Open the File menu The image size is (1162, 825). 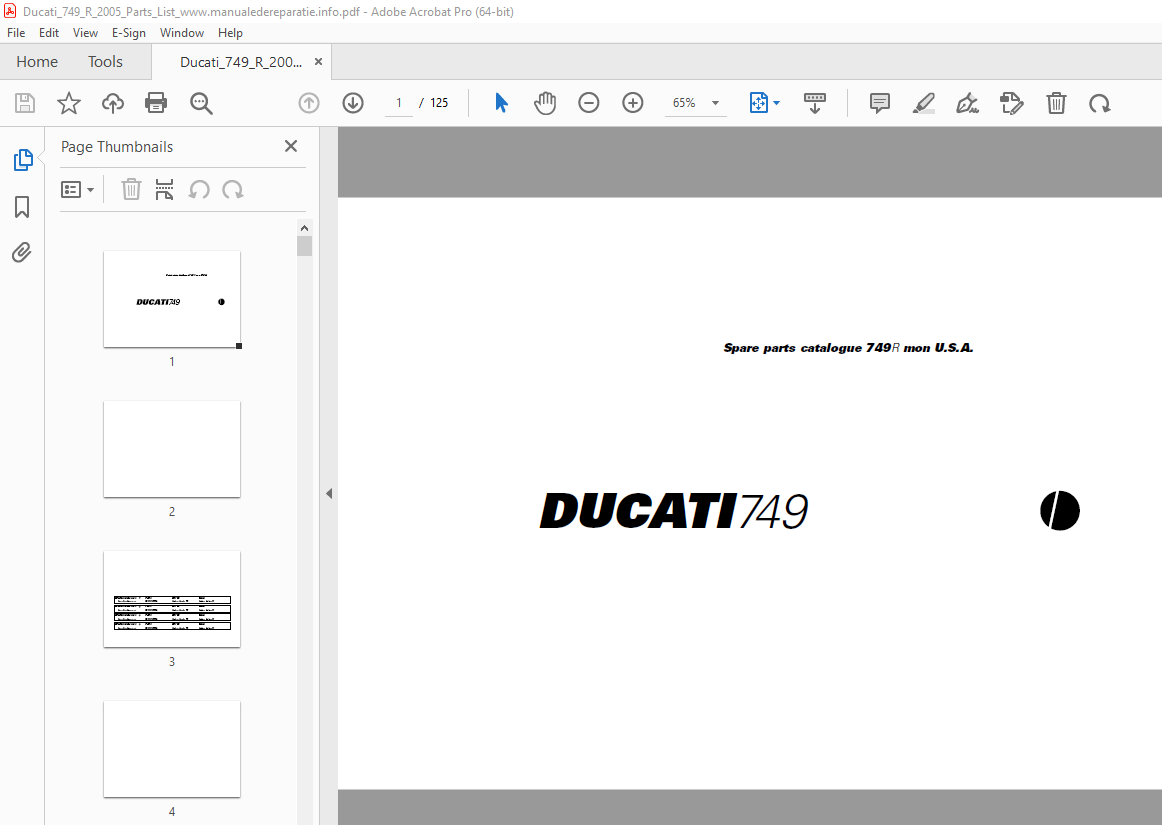click(x=16, y=33)
